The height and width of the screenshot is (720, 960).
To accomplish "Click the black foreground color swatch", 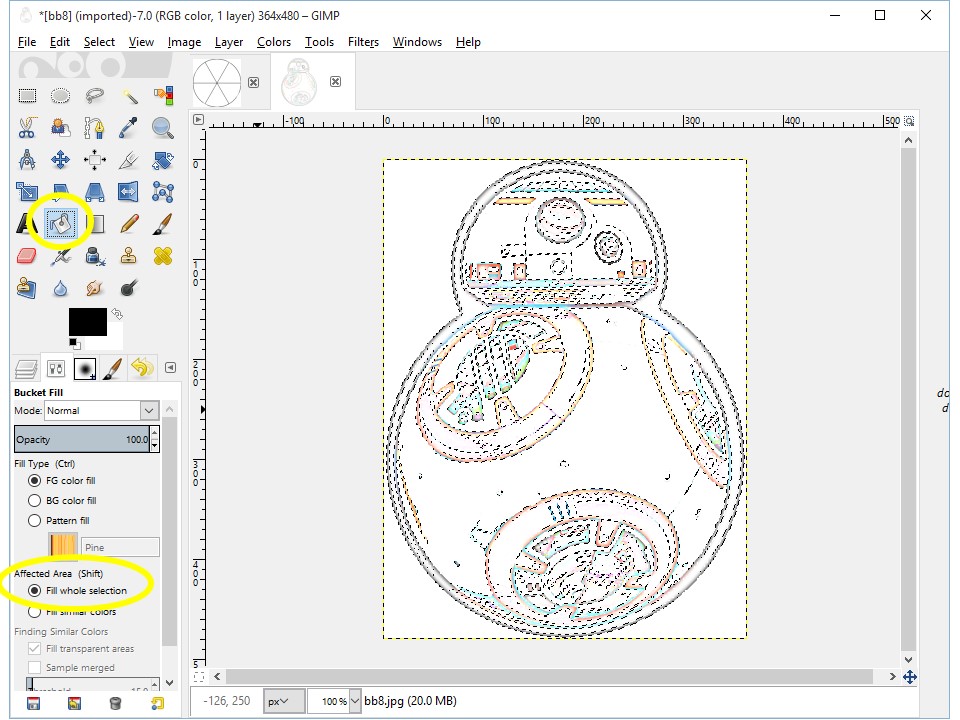I will (x=87, y=322).
